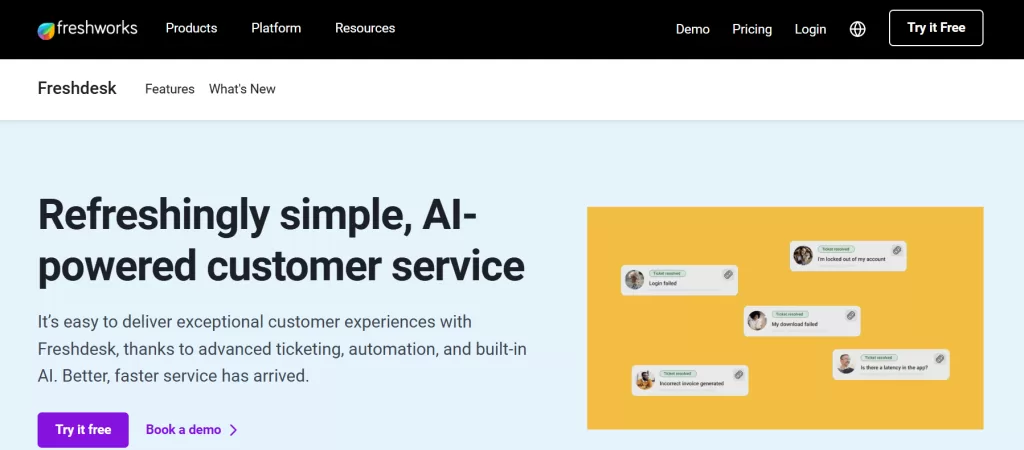This screenshot has height=450, width=1024.
Task: Click paperclip icon on "Login failed" ticket
Action: click(x=728, y=274)
